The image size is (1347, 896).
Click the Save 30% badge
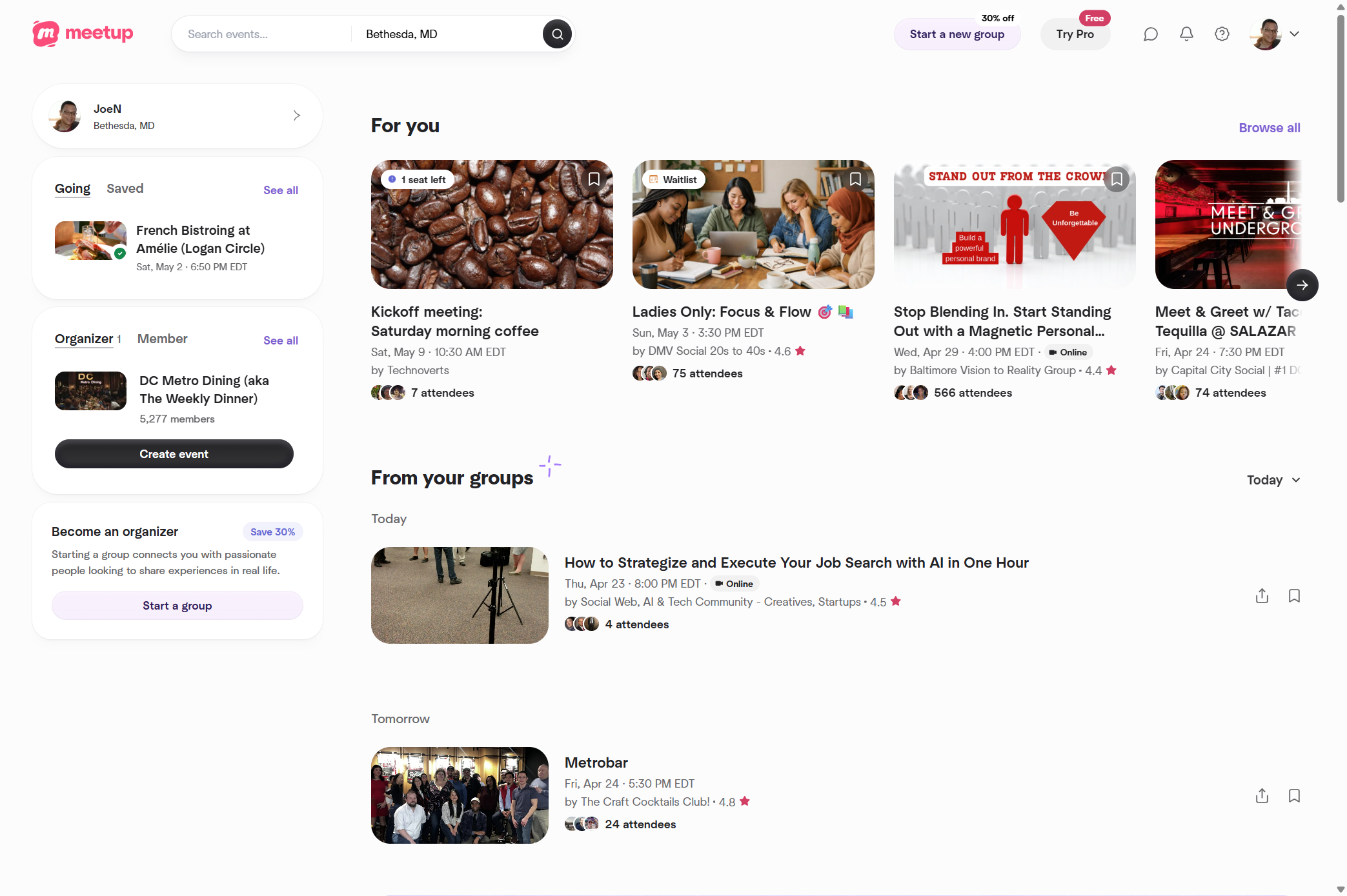pos(272,532)
